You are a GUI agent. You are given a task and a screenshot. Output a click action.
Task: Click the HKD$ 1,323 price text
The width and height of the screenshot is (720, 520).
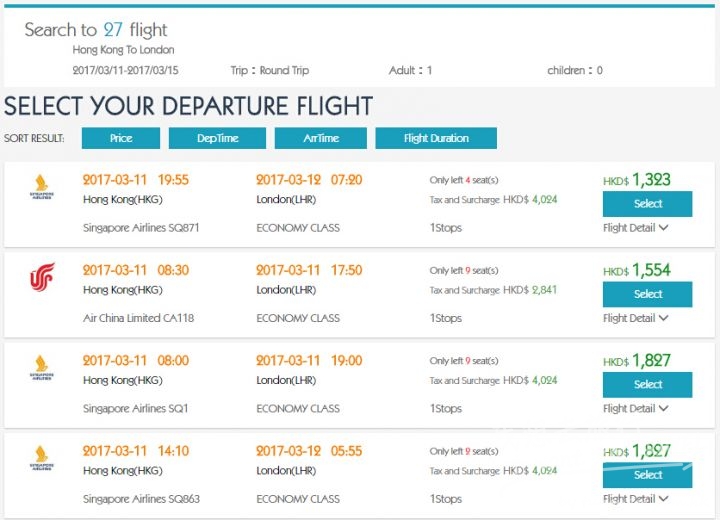pos(637,180)
